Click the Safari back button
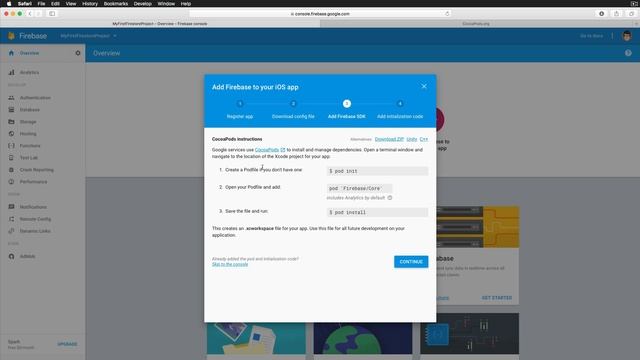640x360 pixels. pos(30,13)
